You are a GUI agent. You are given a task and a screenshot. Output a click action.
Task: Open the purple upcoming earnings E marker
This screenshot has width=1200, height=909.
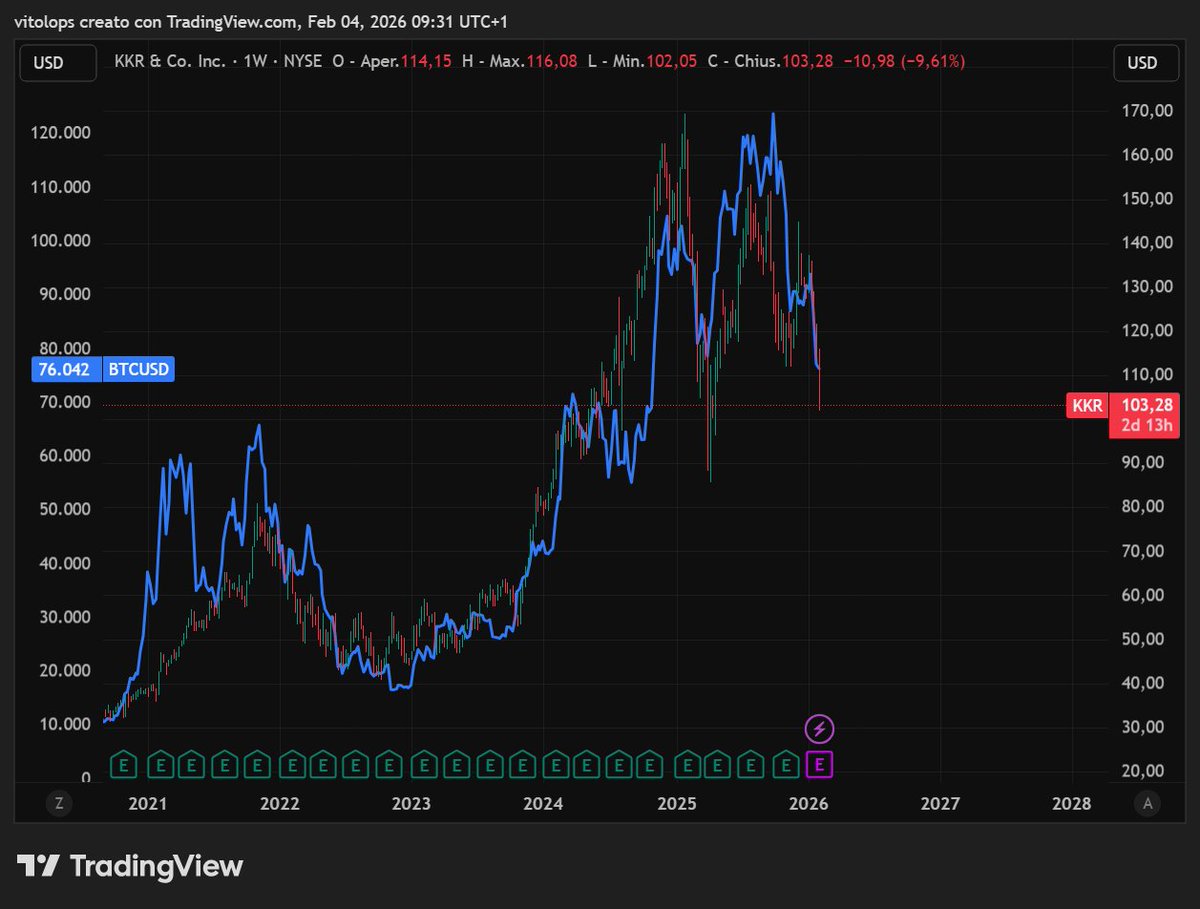click(x=820, y=765)
